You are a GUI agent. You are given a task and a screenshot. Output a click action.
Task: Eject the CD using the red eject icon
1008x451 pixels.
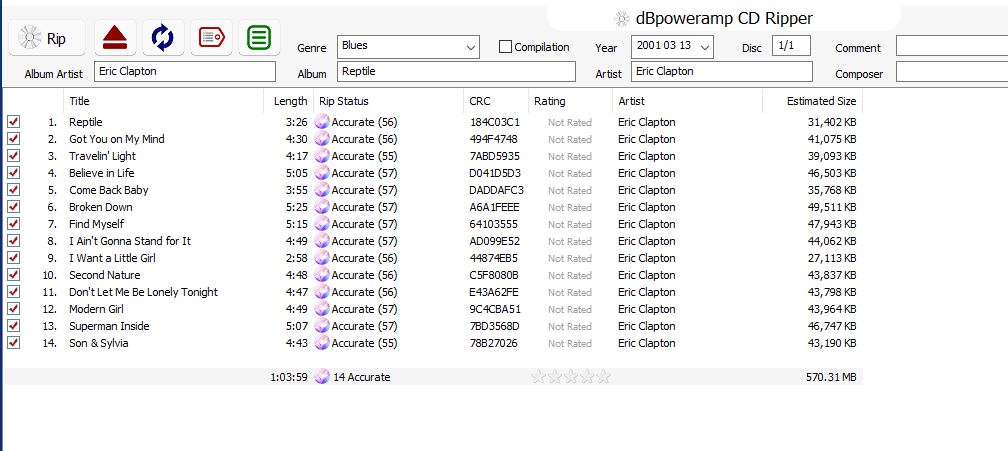click(115, 38)
